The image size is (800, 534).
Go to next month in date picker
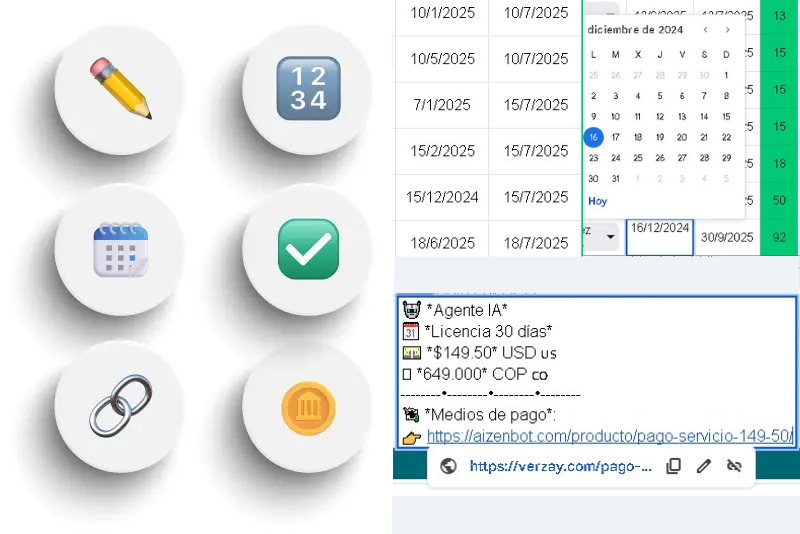(x=727, y=30)
